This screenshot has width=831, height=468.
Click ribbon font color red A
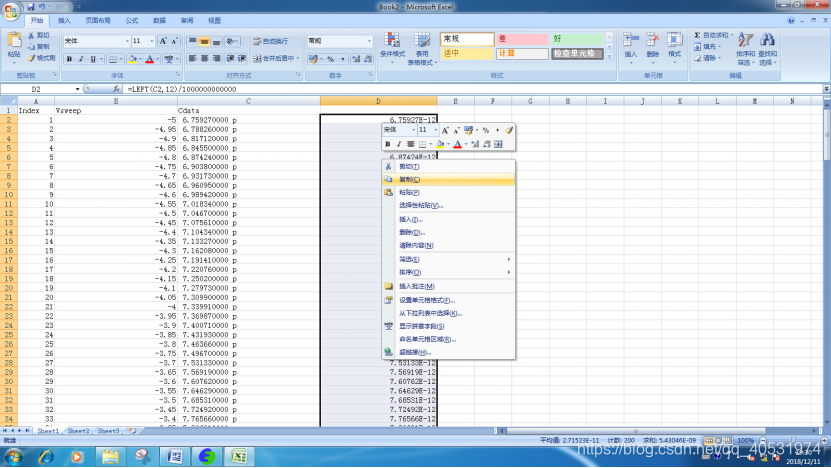tap(149, 59)
